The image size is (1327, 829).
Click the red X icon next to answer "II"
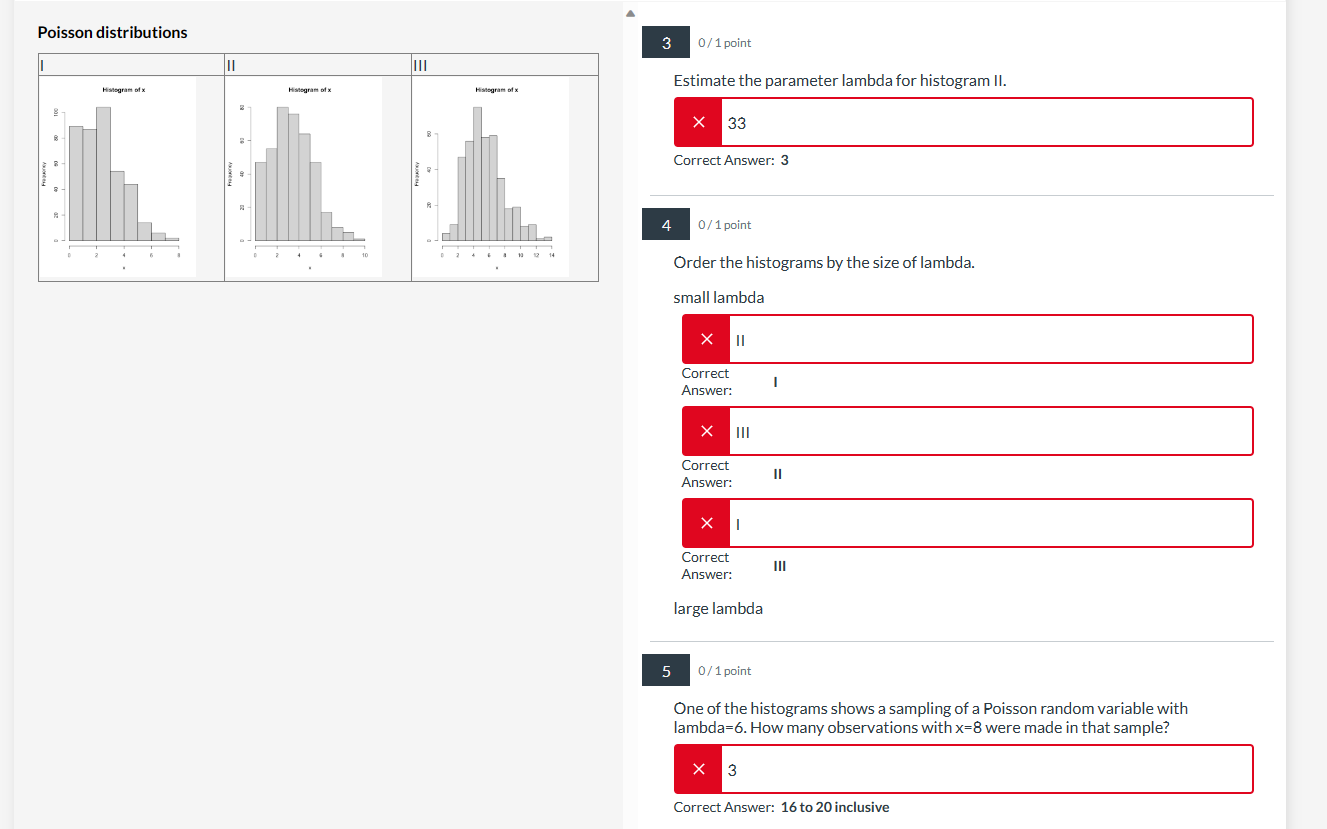tap(705, 338)
